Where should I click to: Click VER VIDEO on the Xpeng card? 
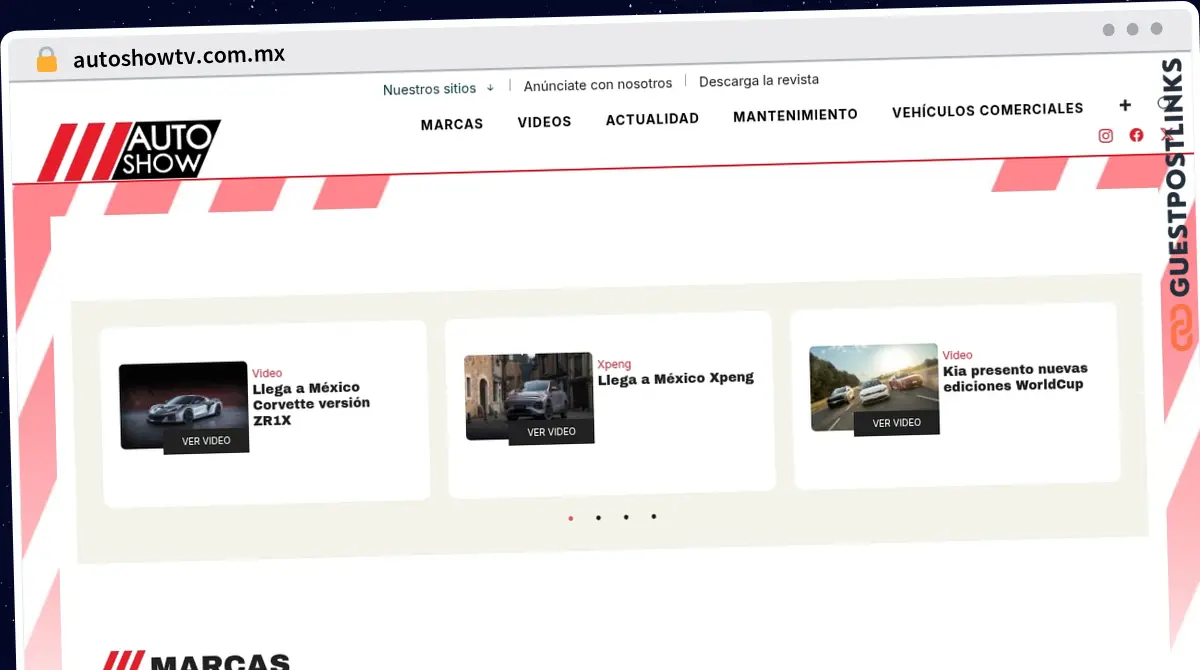[x=551, y=432]
